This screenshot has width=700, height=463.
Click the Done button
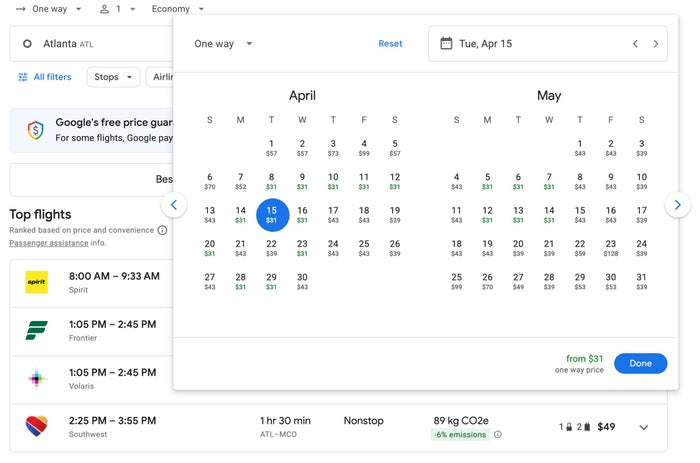coord(640,363)
